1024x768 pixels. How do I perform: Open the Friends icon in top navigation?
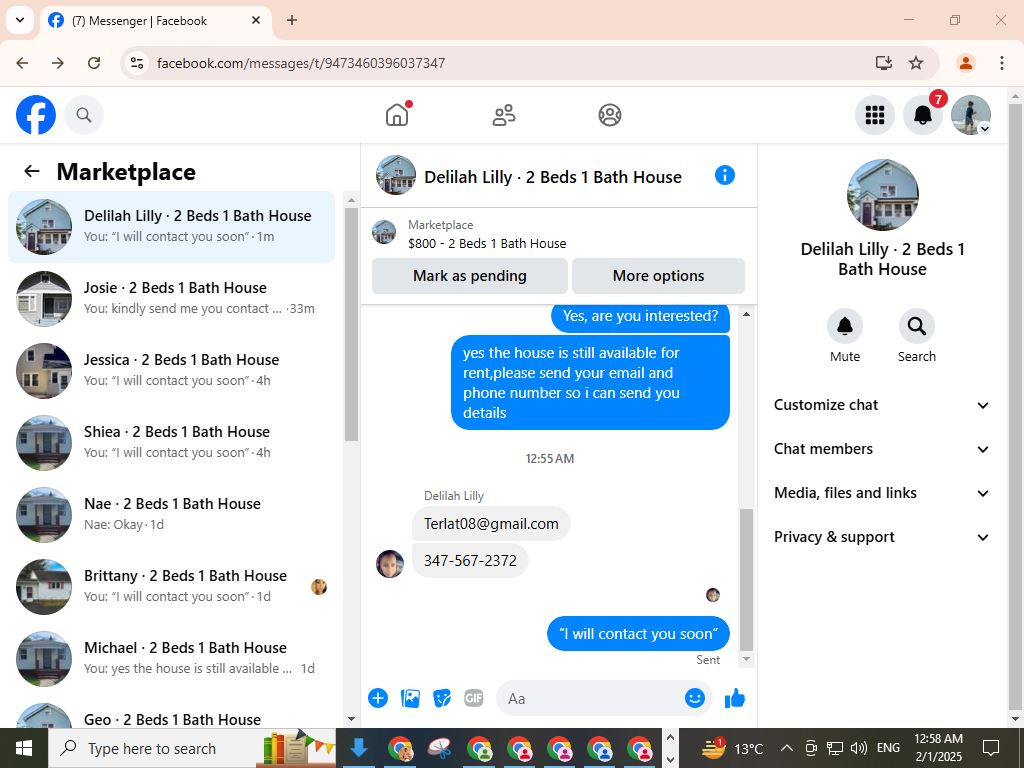point(504,115)
